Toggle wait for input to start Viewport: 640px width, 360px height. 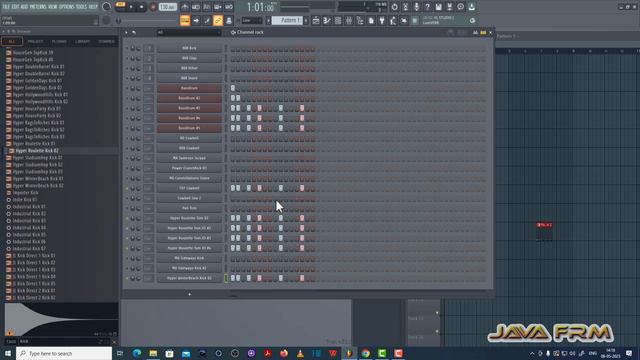click(196, 7)
